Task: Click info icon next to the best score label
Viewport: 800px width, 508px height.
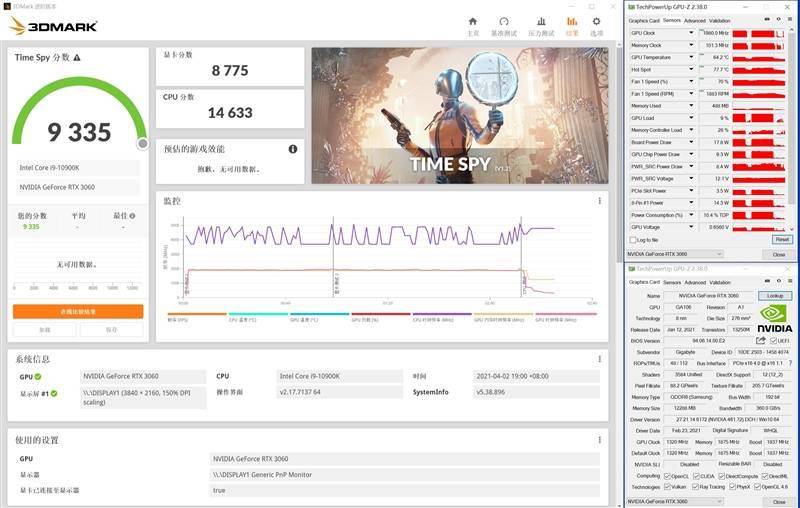Action: coord(133,216)
